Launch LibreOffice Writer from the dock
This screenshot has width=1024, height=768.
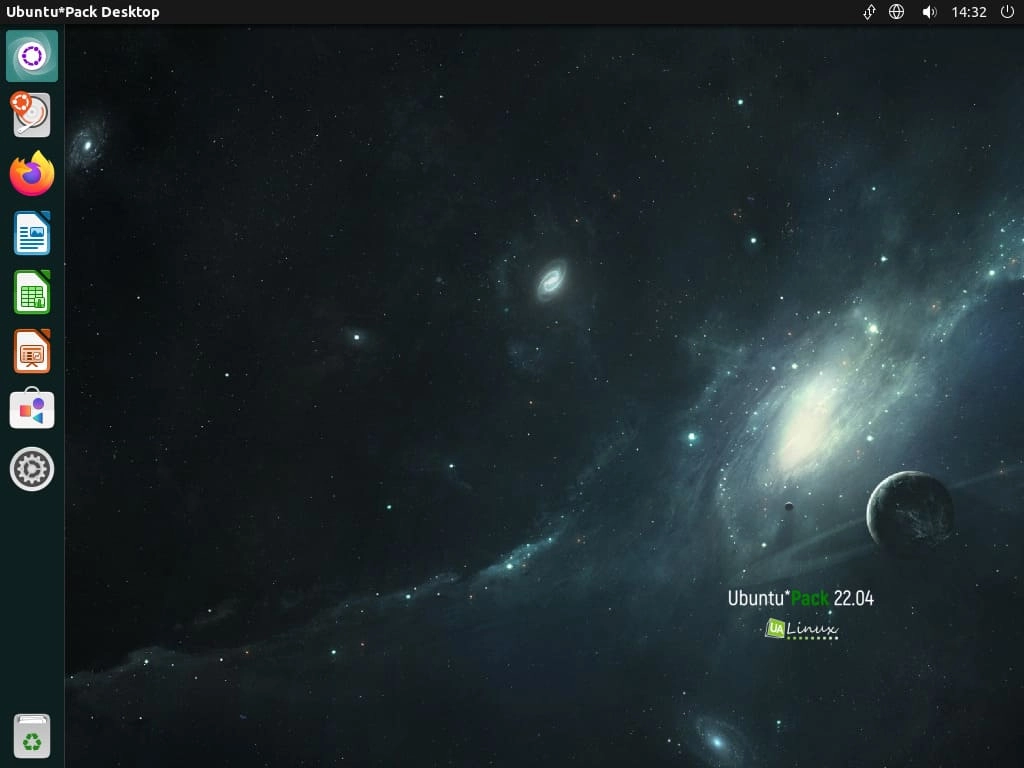[32, 232]
